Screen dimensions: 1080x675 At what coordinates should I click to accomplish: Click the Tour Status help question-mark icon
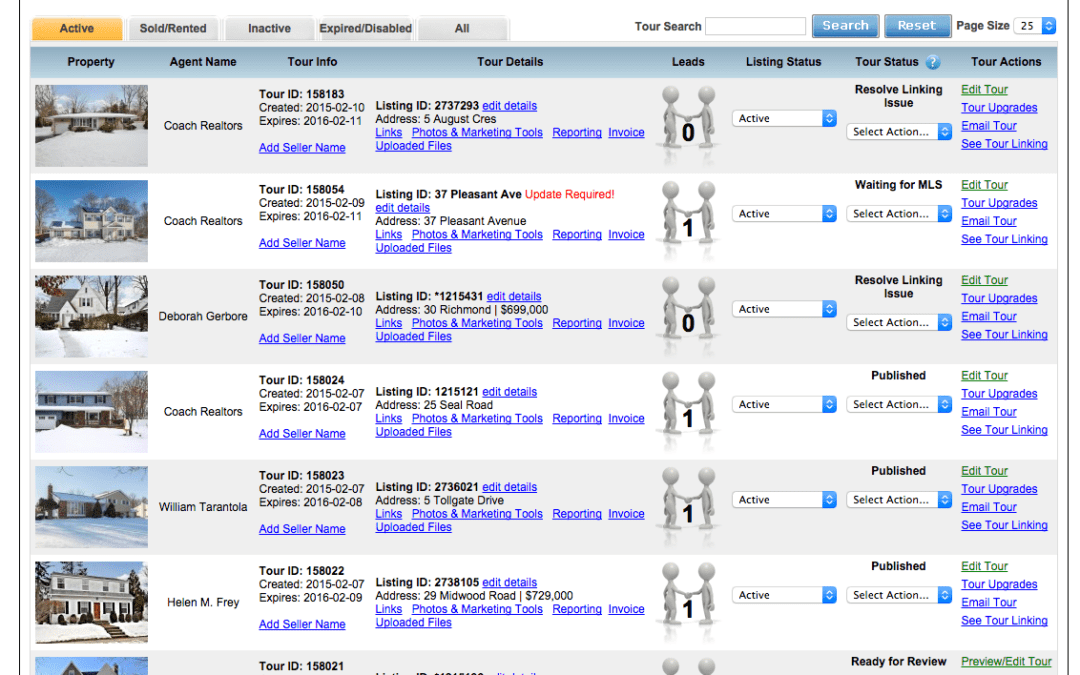(x=932, y=62)
